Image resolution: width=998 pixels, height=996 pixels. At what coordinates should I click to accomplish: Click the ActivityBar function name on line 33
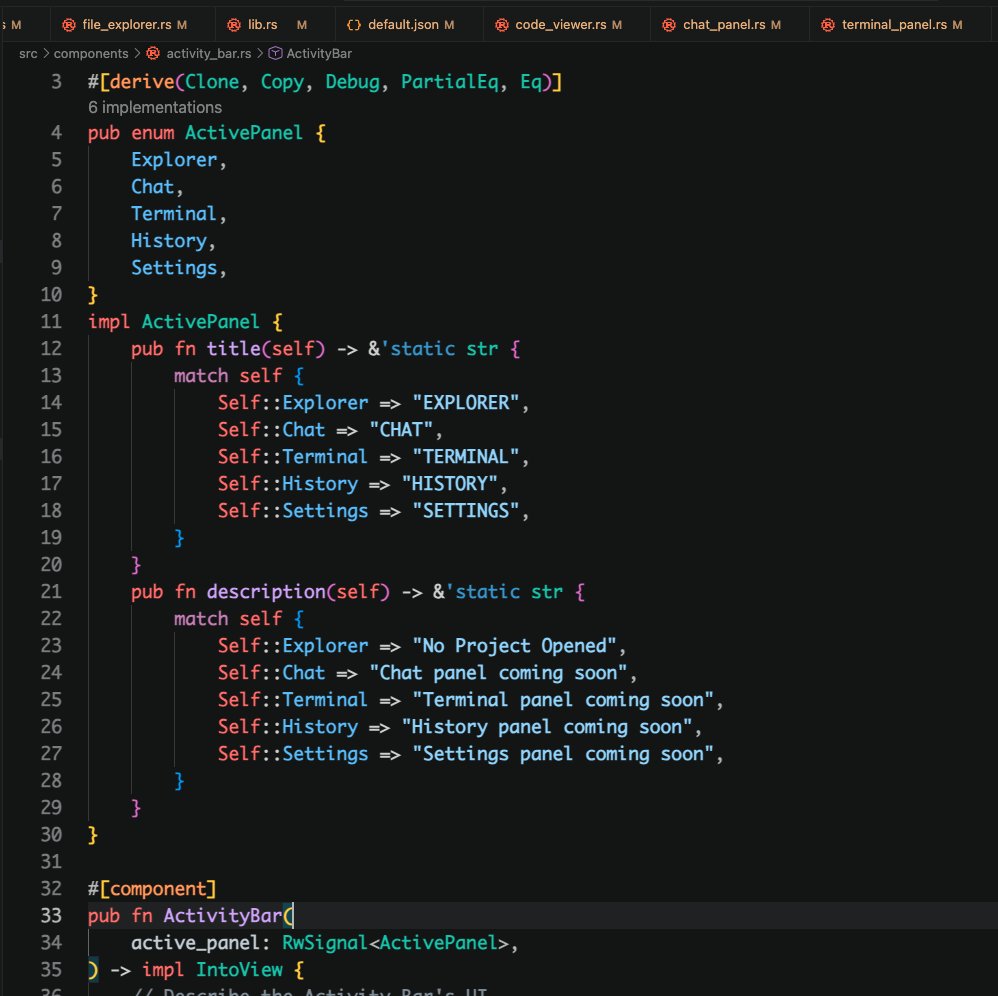tap(222, 915)
